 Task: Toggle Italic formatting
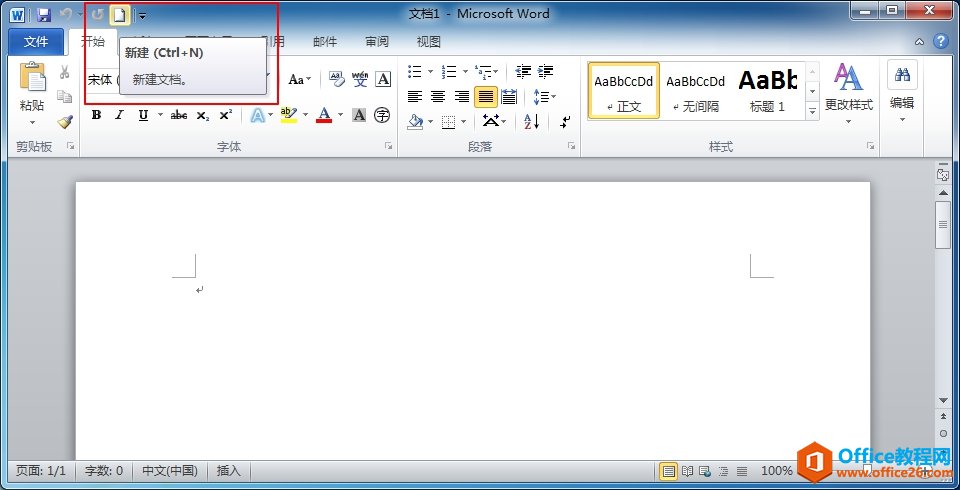click(x=119, y=115)
